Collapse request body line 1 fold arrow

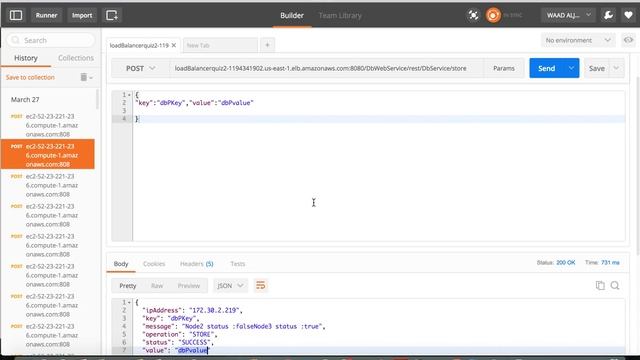pyautogui.click(x=129, y=95)
